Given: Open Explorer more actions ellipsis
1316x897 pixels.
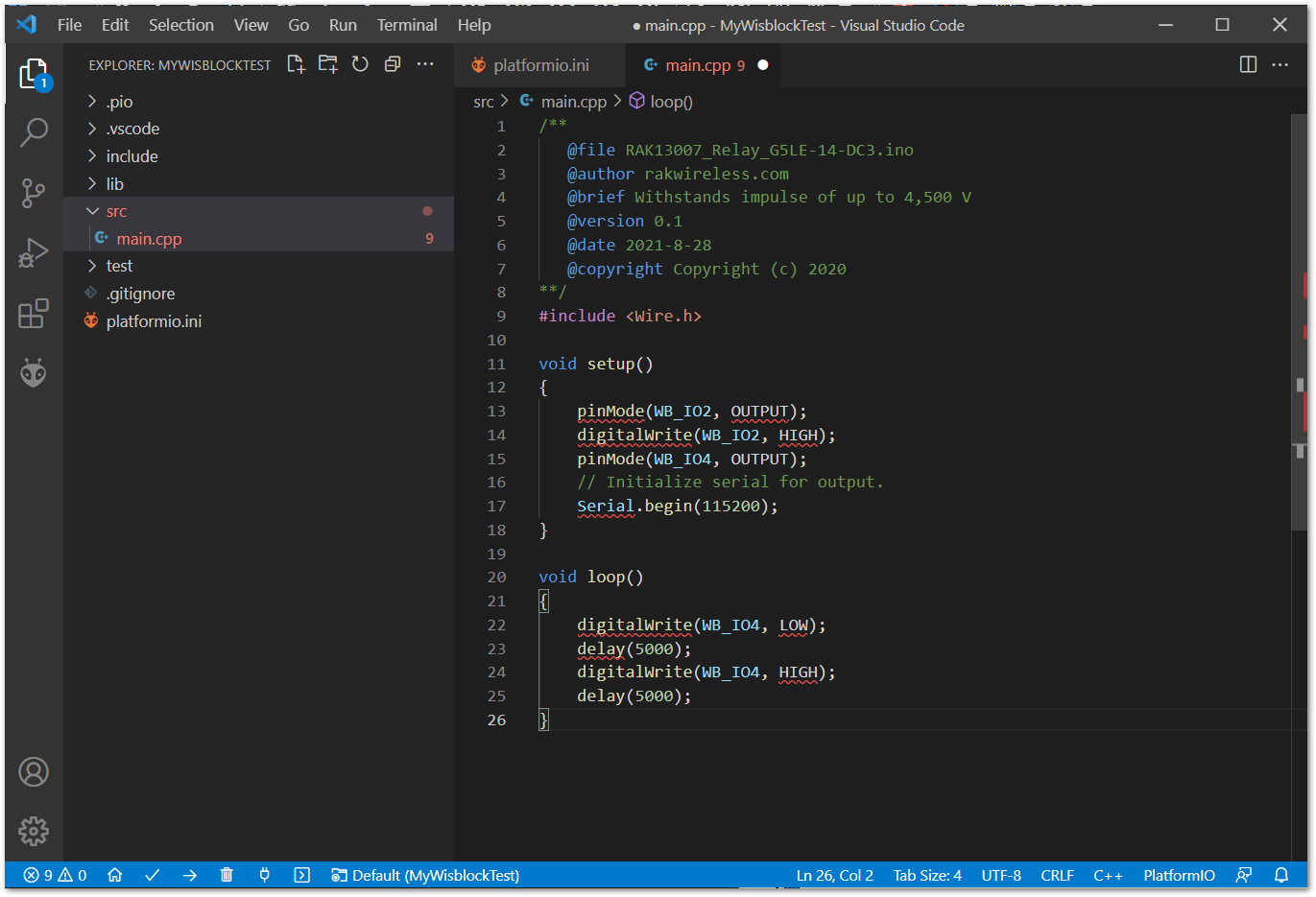Looking at the screenshot, I should click(x=425, y=64).
